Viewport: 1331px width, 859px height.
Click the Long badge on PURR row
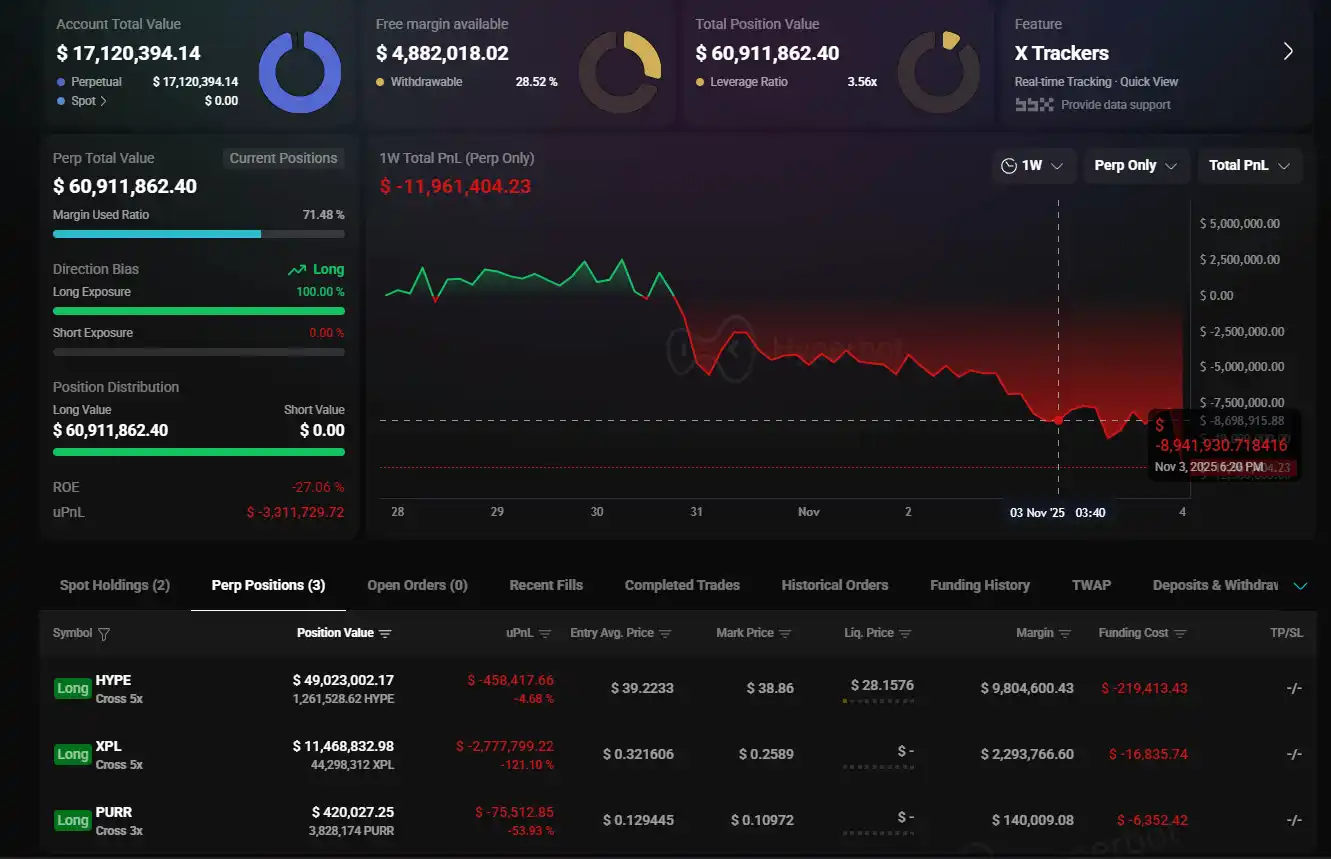coord(72,820)
